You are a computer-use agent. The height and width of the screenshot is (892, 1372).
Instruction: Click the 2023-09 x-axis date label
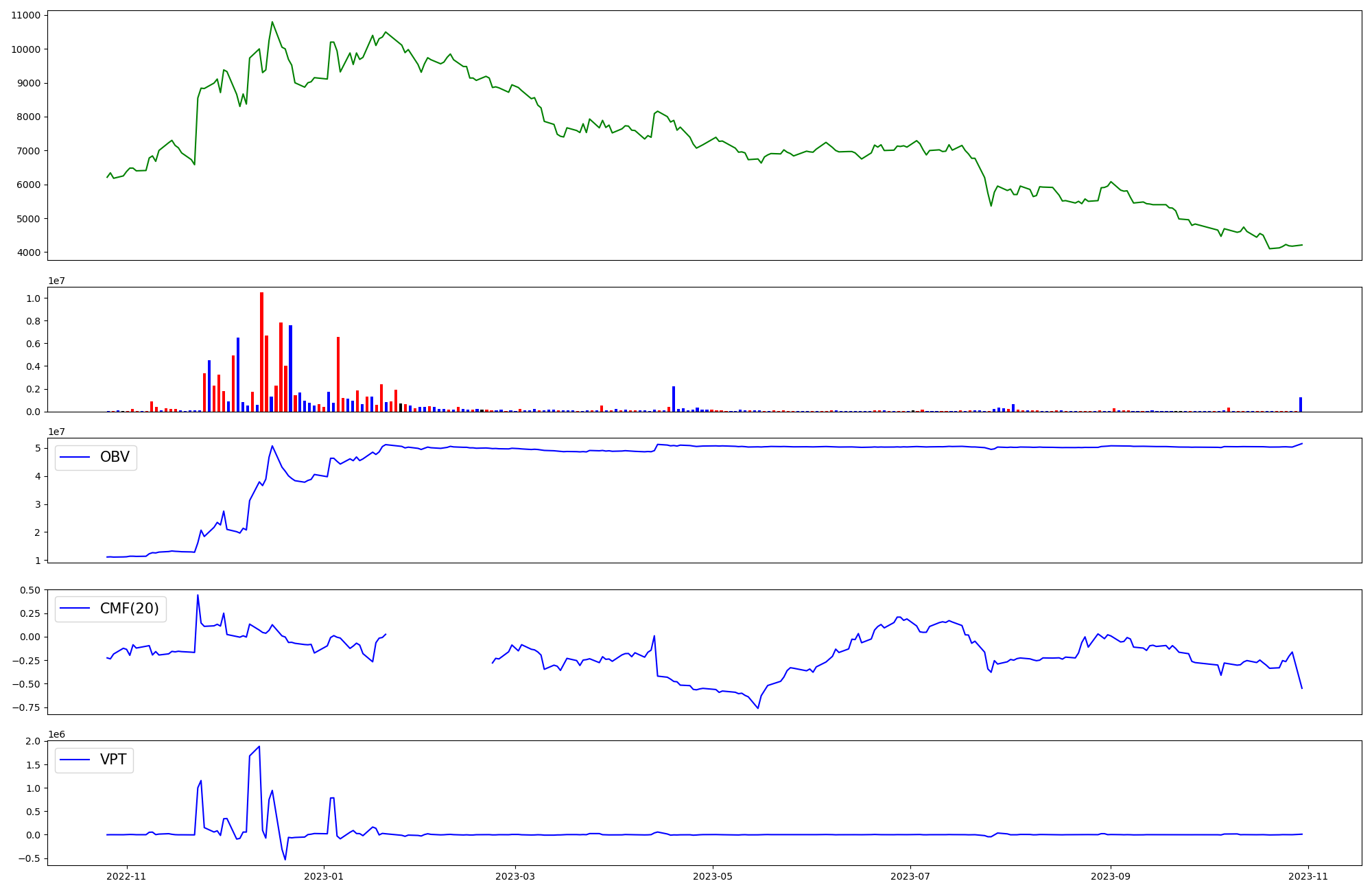(1110, 876)
